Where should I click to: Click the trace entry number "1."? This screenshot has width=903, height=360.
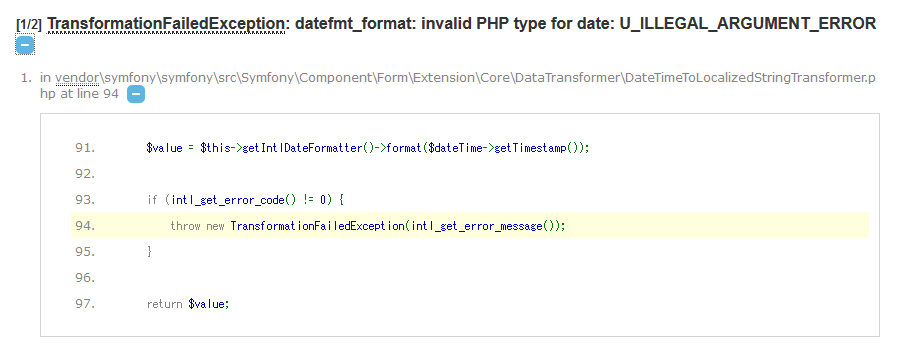[x=26, y=78]
